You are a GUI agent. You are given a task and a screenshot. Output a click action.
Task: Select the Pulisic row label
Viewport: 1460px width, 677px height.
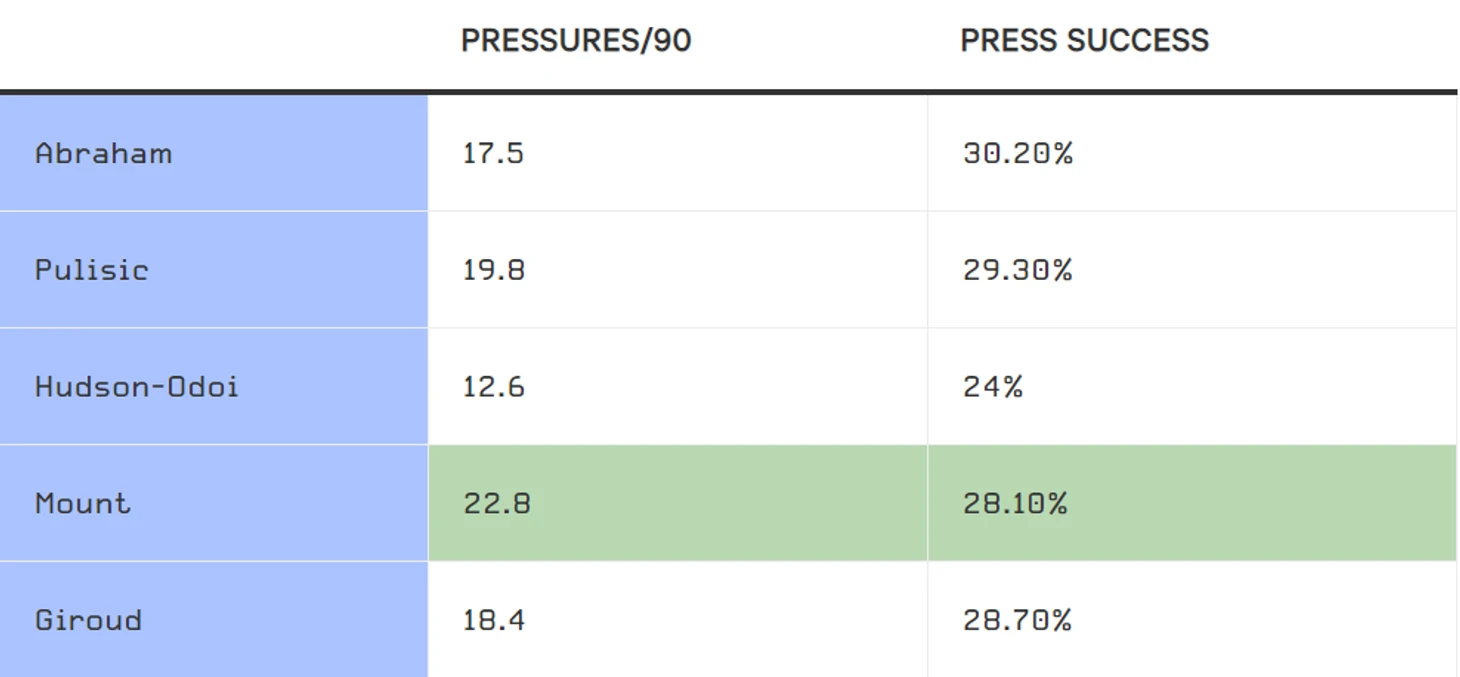click(91, 270)
